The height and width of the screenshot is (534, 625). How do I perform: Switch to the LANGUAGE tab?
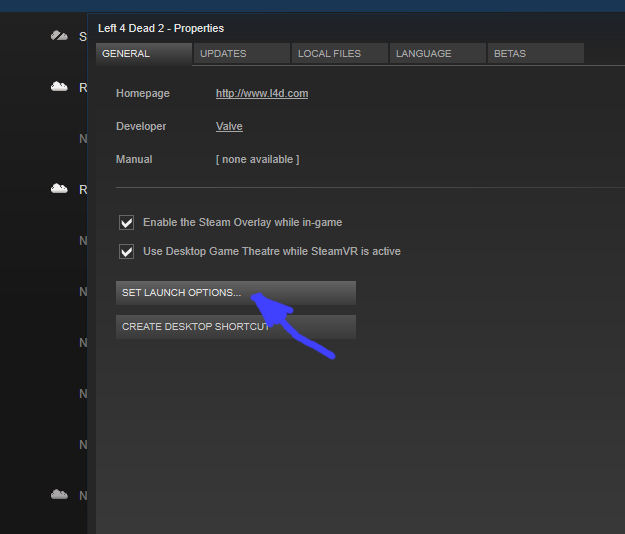(438, 53)
